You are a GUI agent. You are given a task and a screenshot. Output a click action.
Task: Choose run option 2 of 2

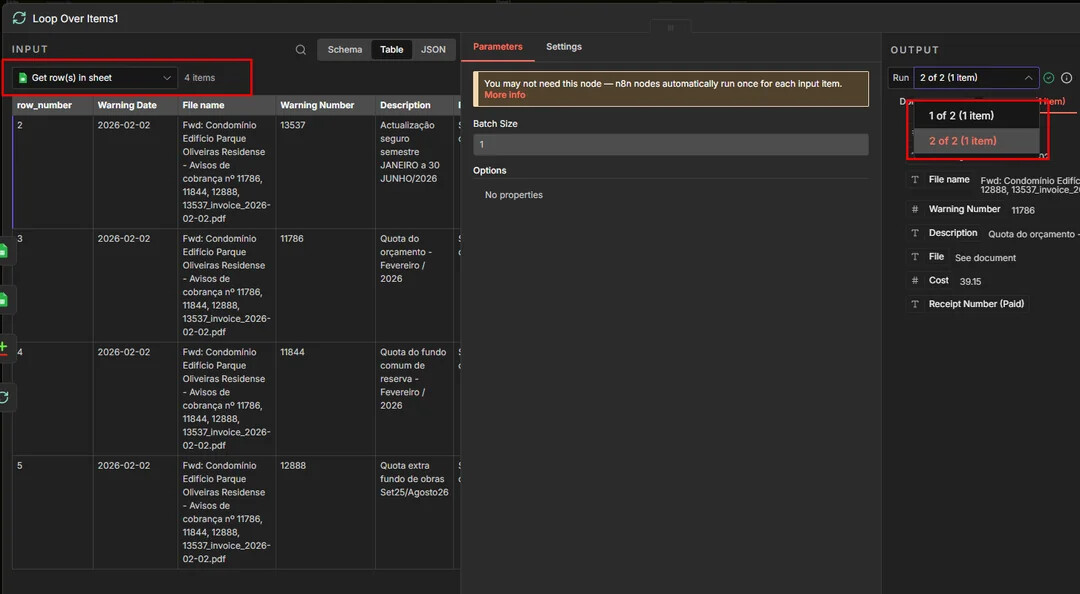962,141
